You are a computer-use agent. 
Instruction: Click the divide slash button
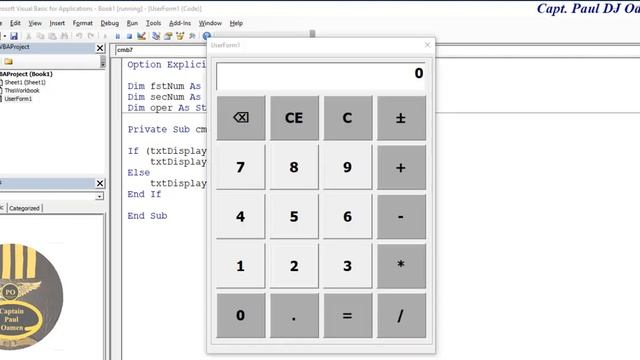[x=401, y=315]
